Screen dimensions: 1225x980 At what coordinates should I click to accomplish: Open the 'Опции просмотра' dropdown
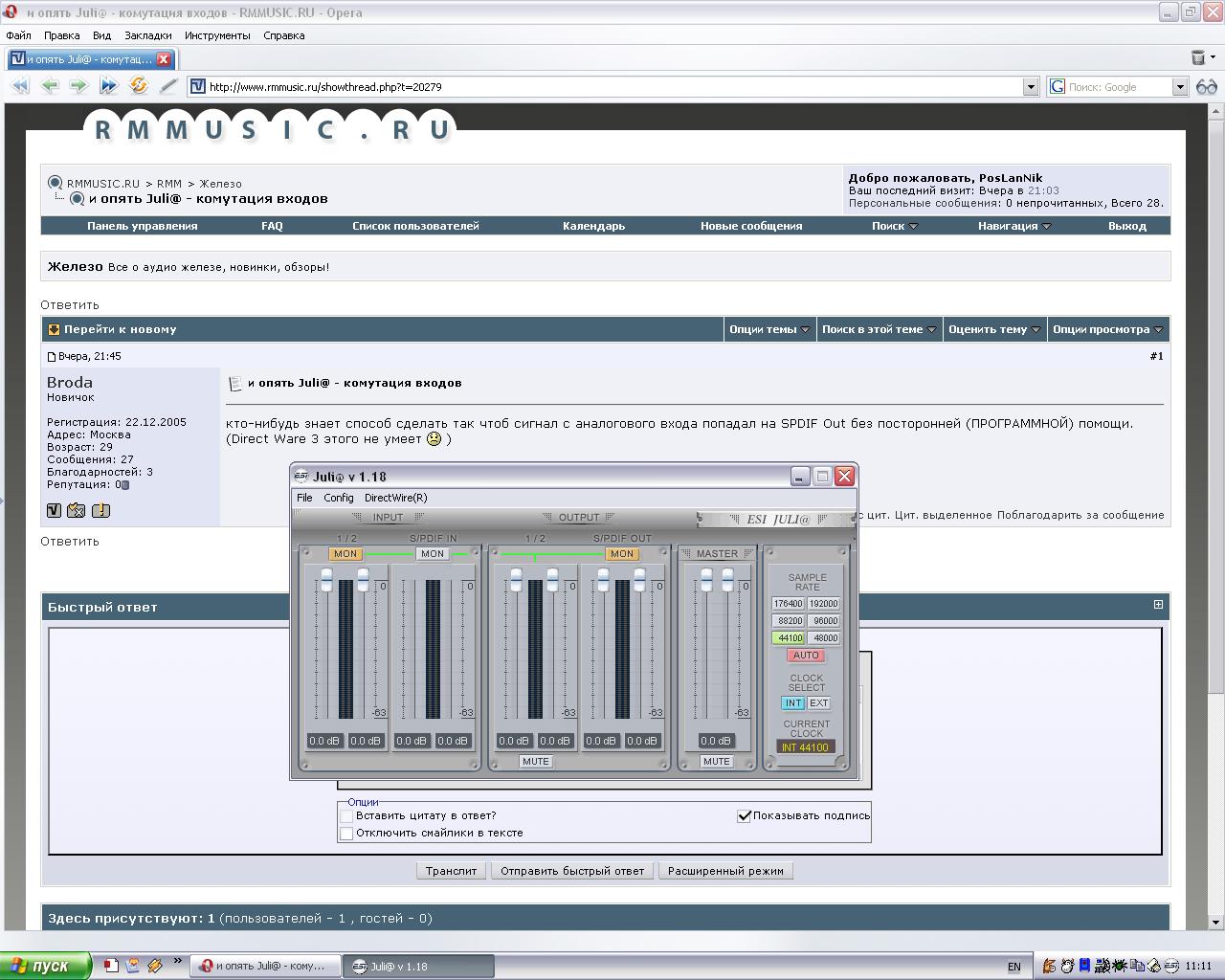[1107, 329]
